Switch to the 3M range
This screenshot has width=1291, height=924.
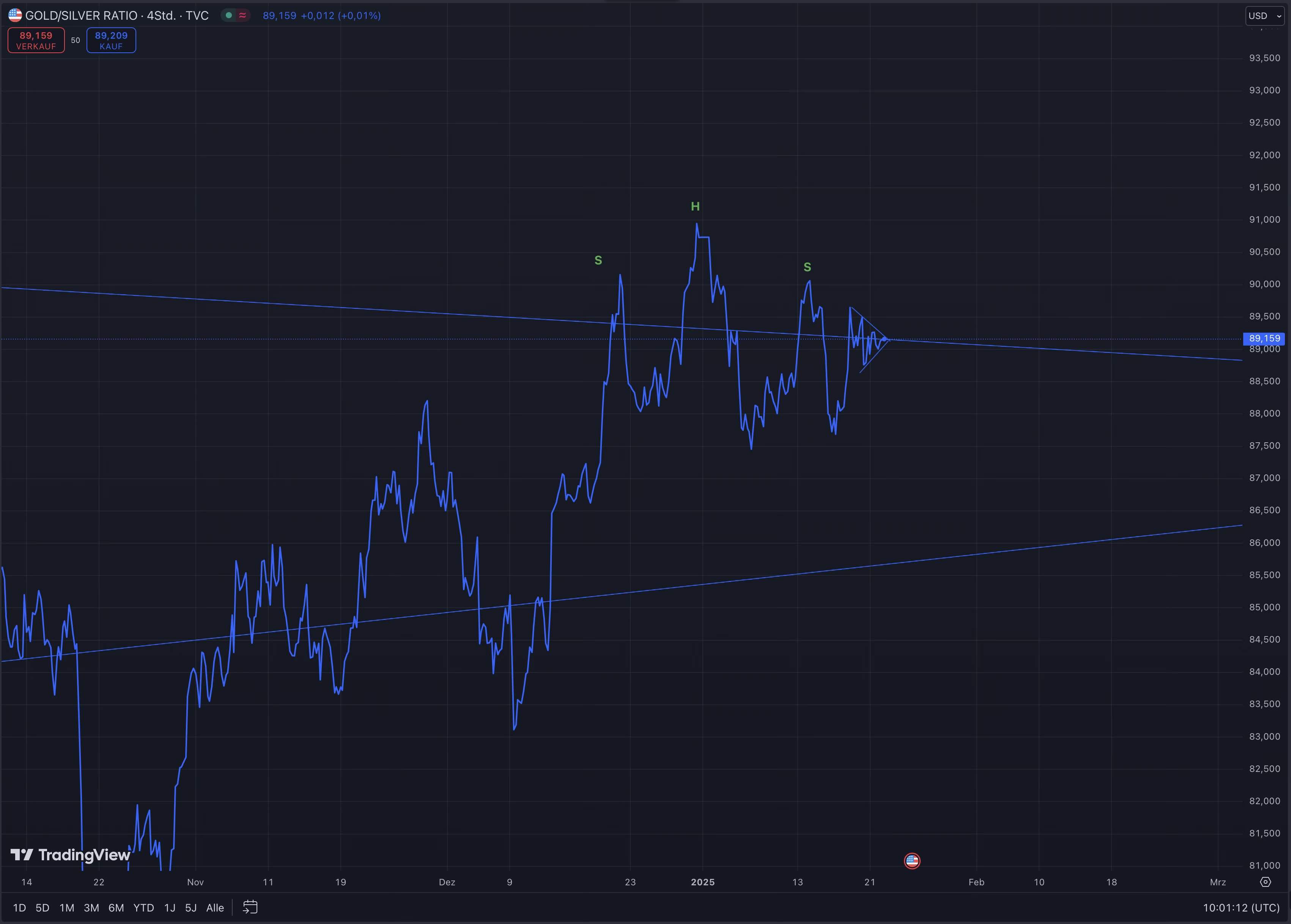[91, 907]
